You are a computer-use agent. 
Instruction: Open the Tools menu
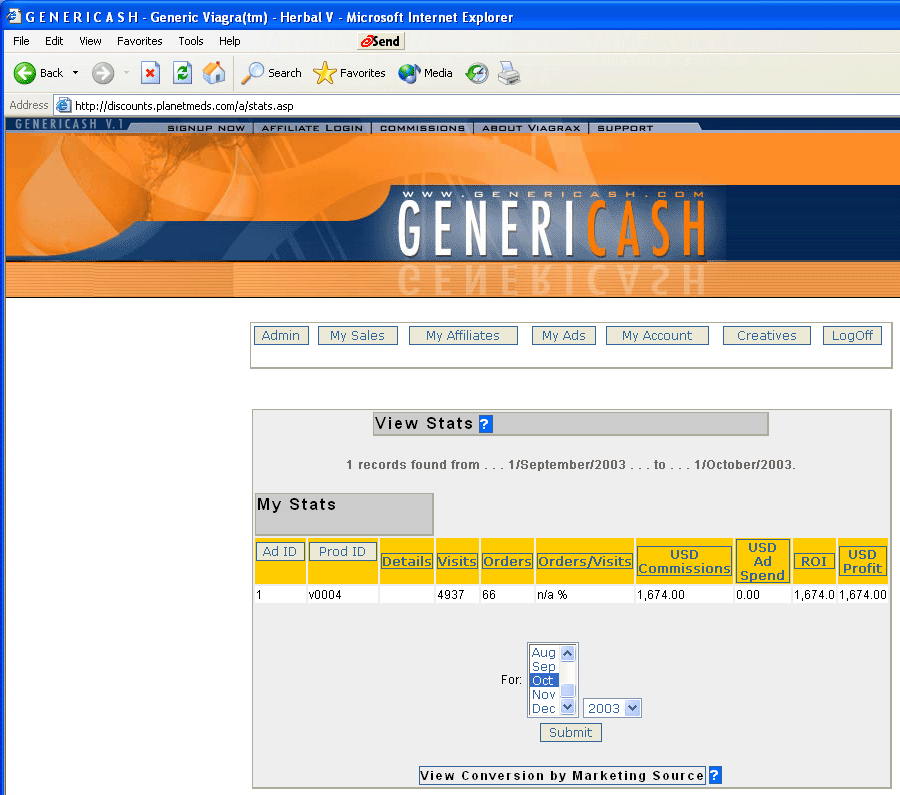191,41
